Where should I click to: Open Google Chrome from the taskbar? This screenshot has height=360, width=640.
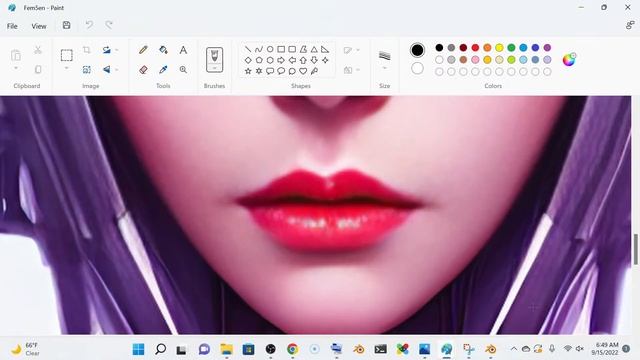[x=292, y=349]
